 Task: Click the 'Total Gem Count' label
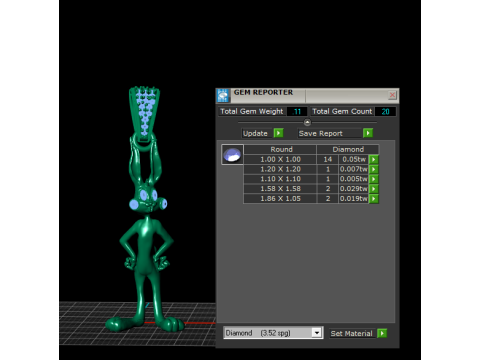(x=342, y=111)
